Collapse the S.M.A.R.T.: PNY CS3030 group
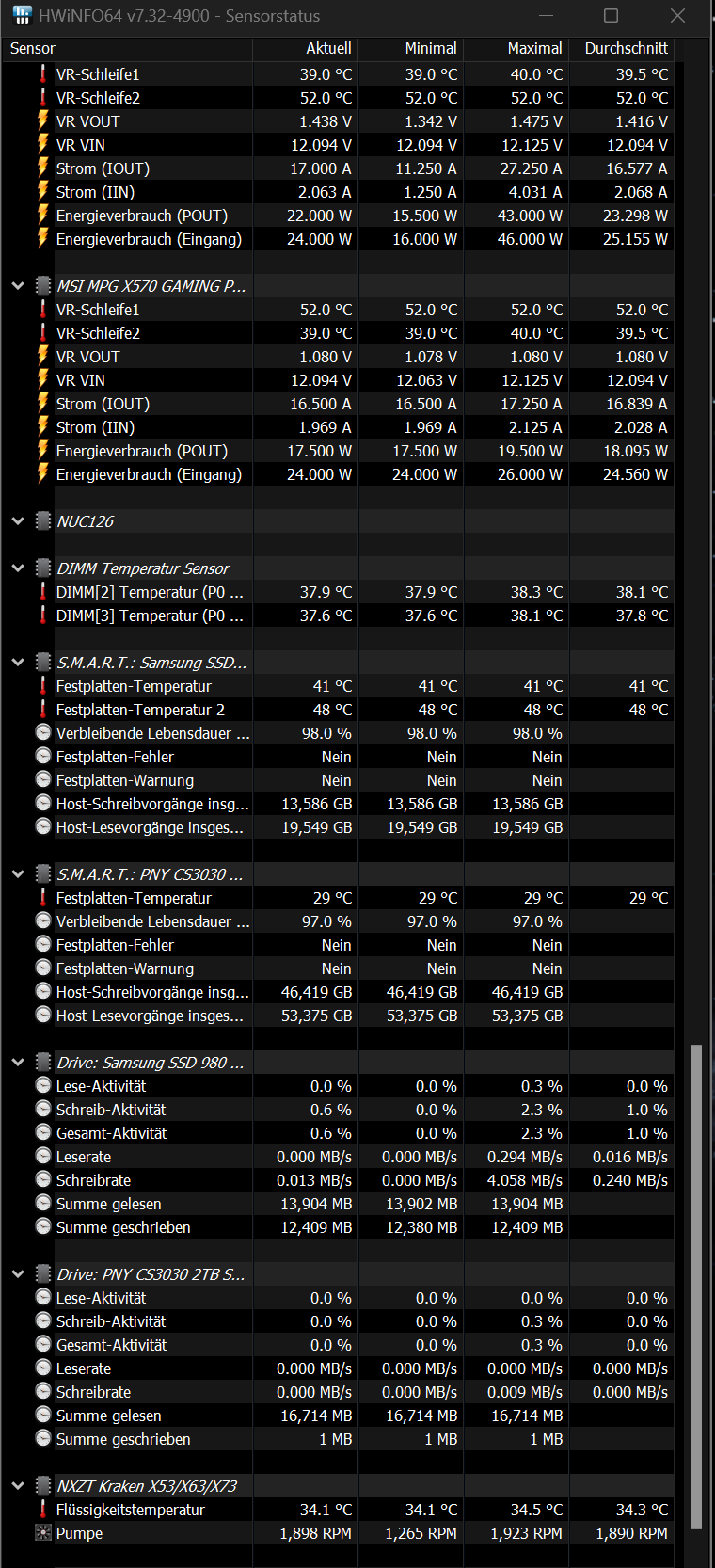The image size is (715, 1568). pos(18,874)
